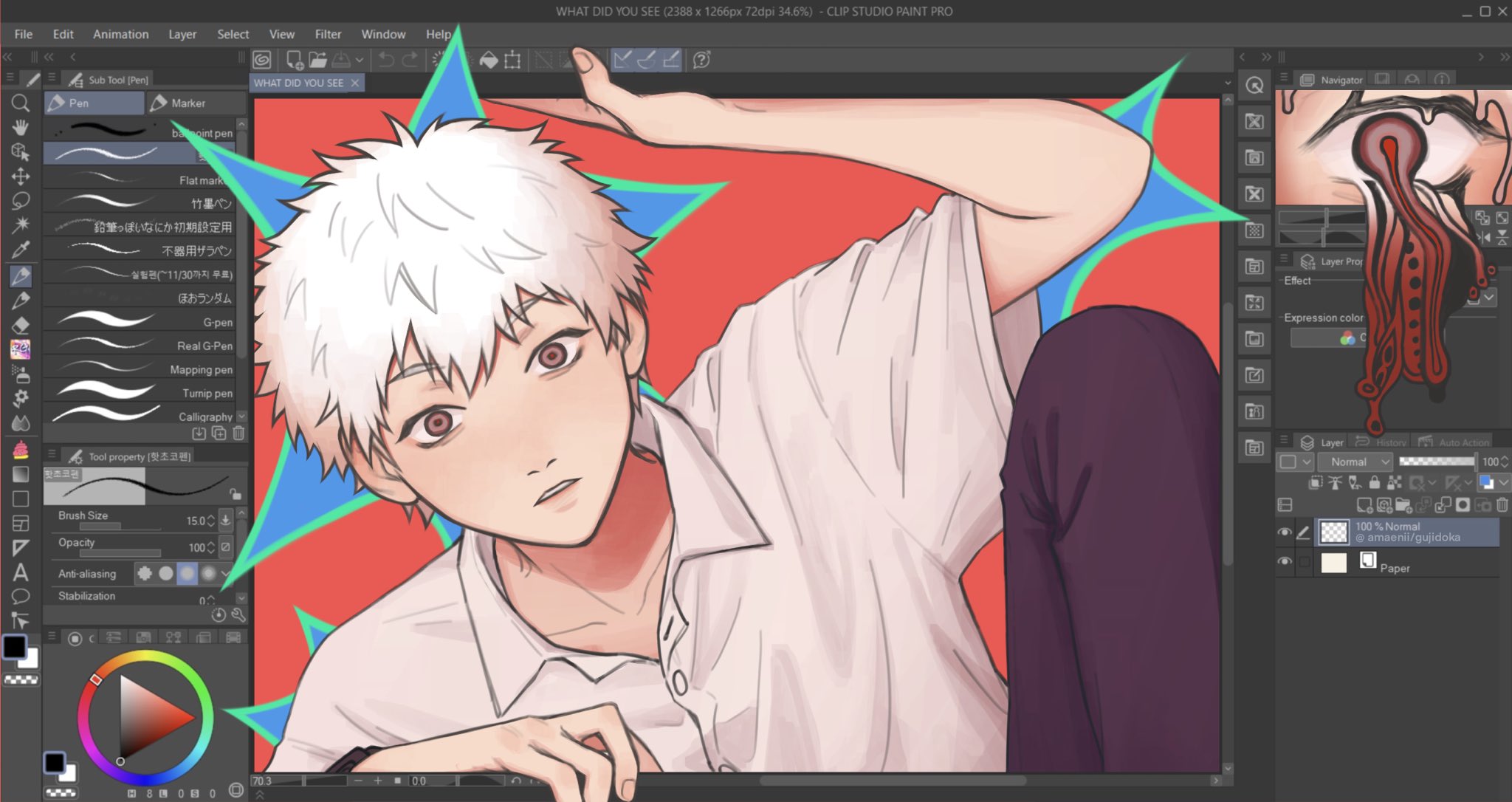Image resolution: width=1512 pixels, height=802 pixels.
Task: Click the Undo arrow in toolbar
Action: (385, 60)
